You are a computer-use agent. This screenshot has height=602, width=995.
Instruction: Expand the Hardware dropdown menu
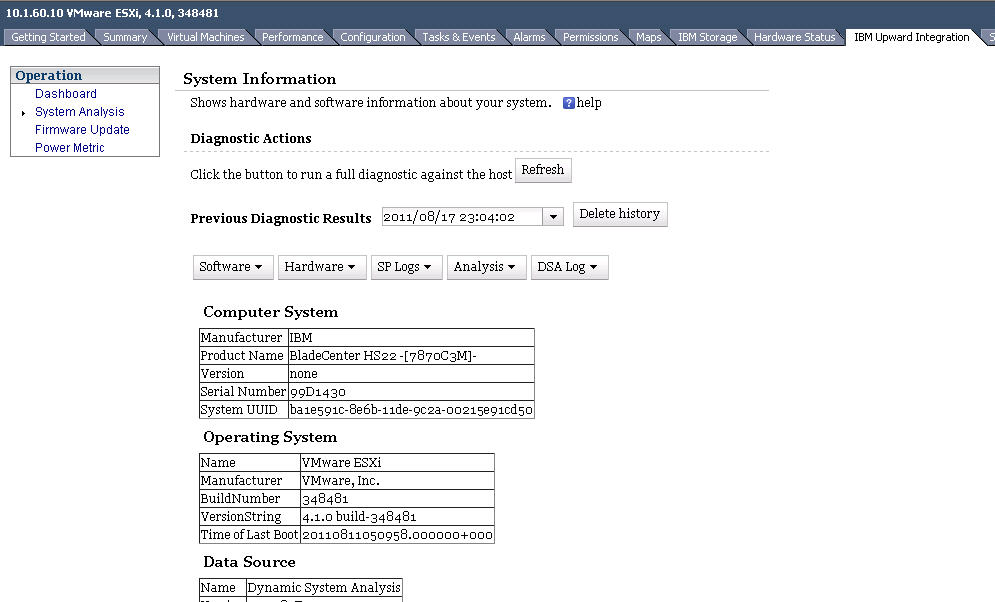tap(321, 267)
